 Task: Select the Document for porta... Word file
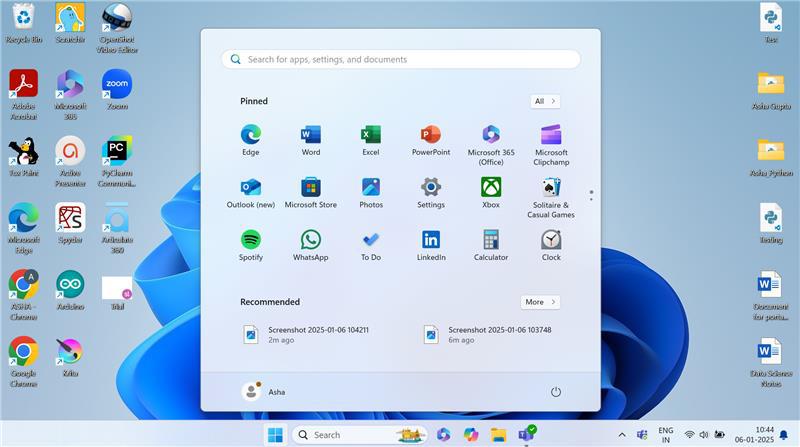click(x=771, y=295)
